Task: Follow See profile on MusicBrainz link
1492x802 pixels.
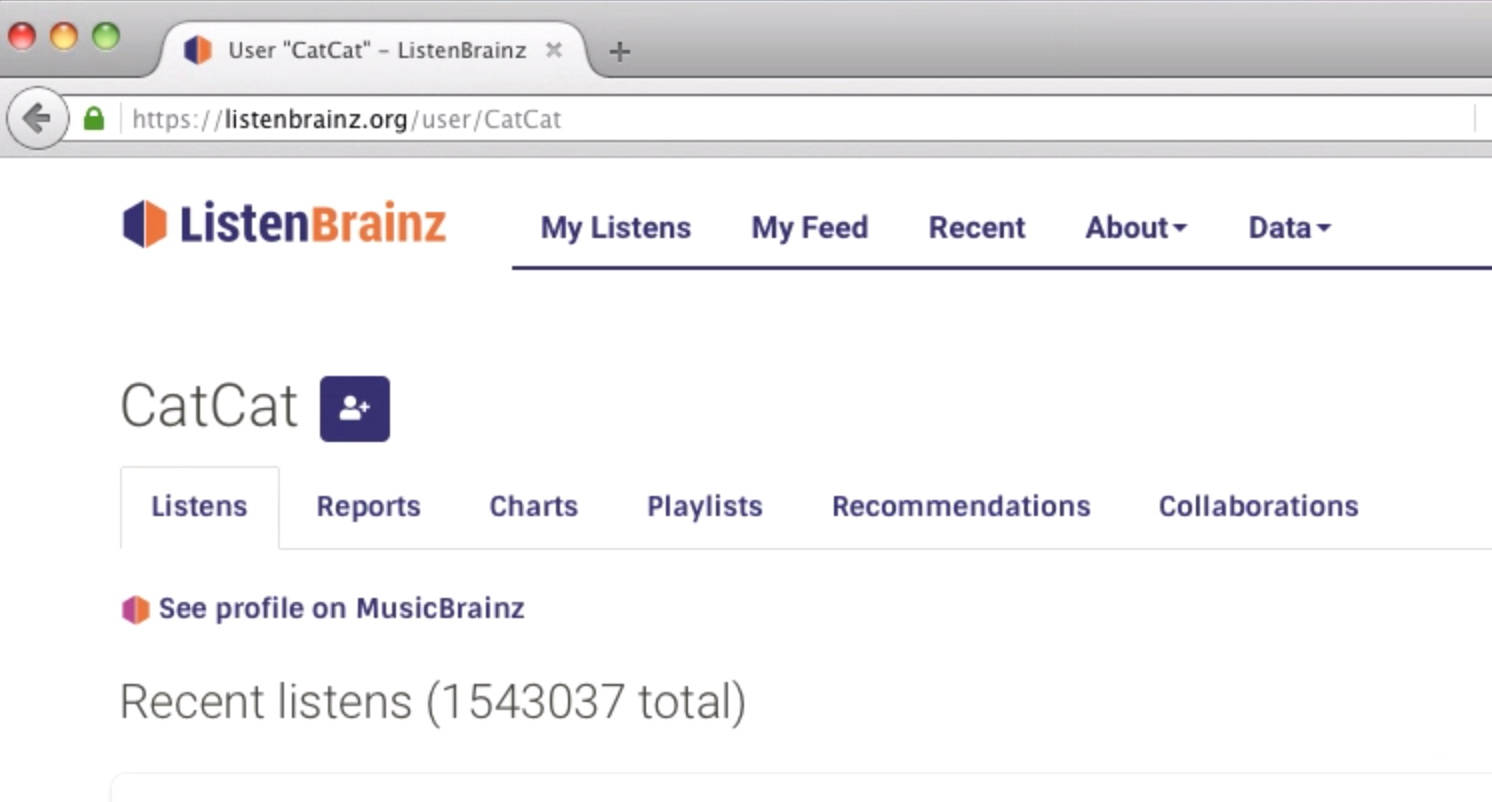Action: (x=341, y=609)
